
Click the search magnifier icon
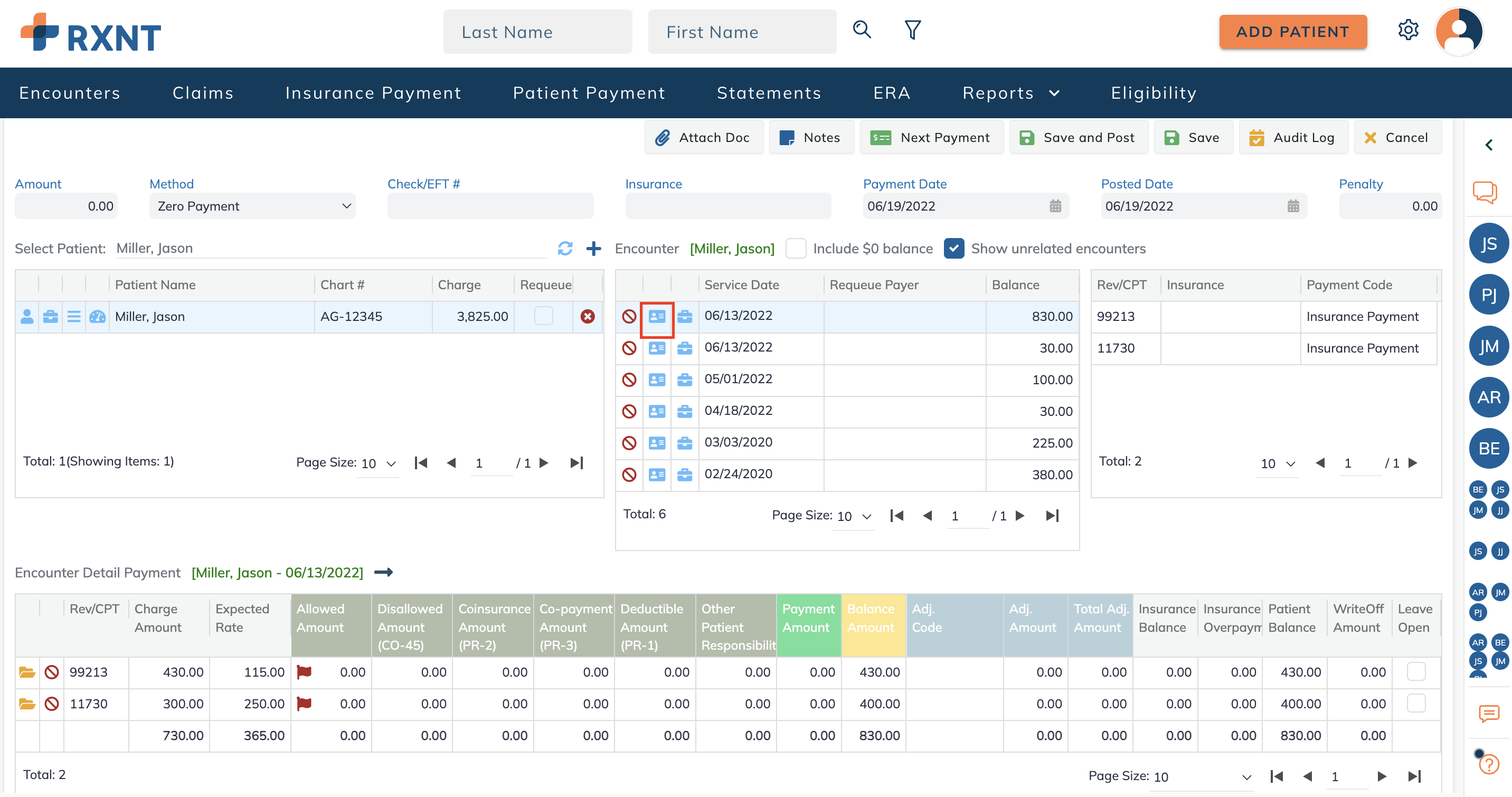coord(862,30)
